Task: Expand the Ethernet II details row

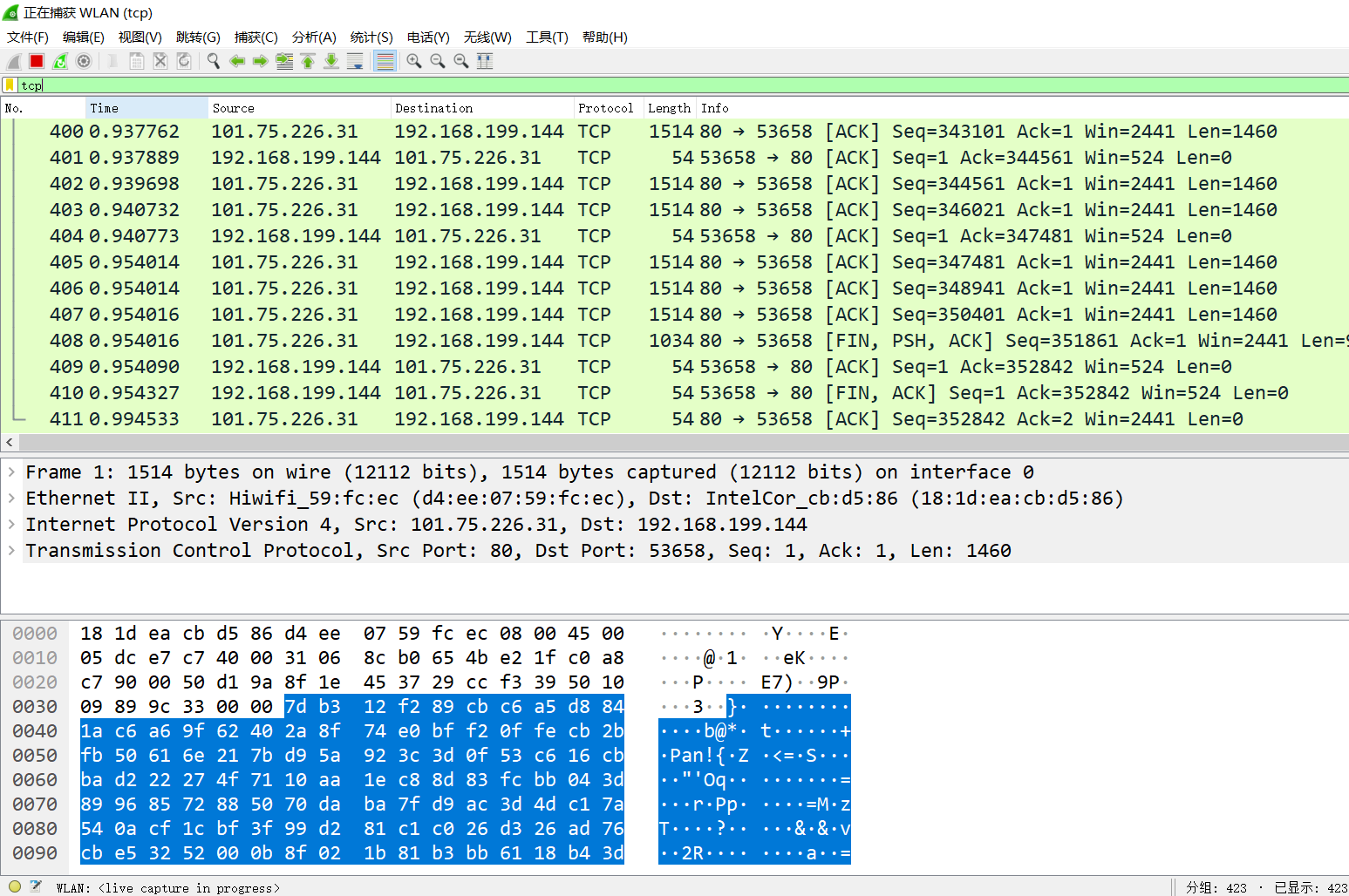Action: [11, 498]
